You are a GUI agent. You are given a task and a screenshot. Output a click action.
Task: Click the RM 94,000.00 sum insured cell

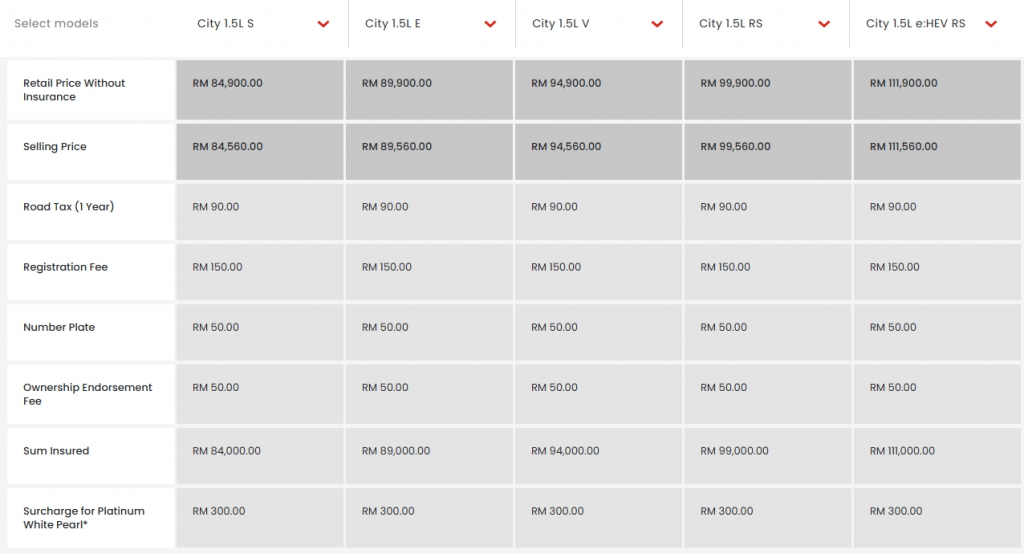pos(565,451)
